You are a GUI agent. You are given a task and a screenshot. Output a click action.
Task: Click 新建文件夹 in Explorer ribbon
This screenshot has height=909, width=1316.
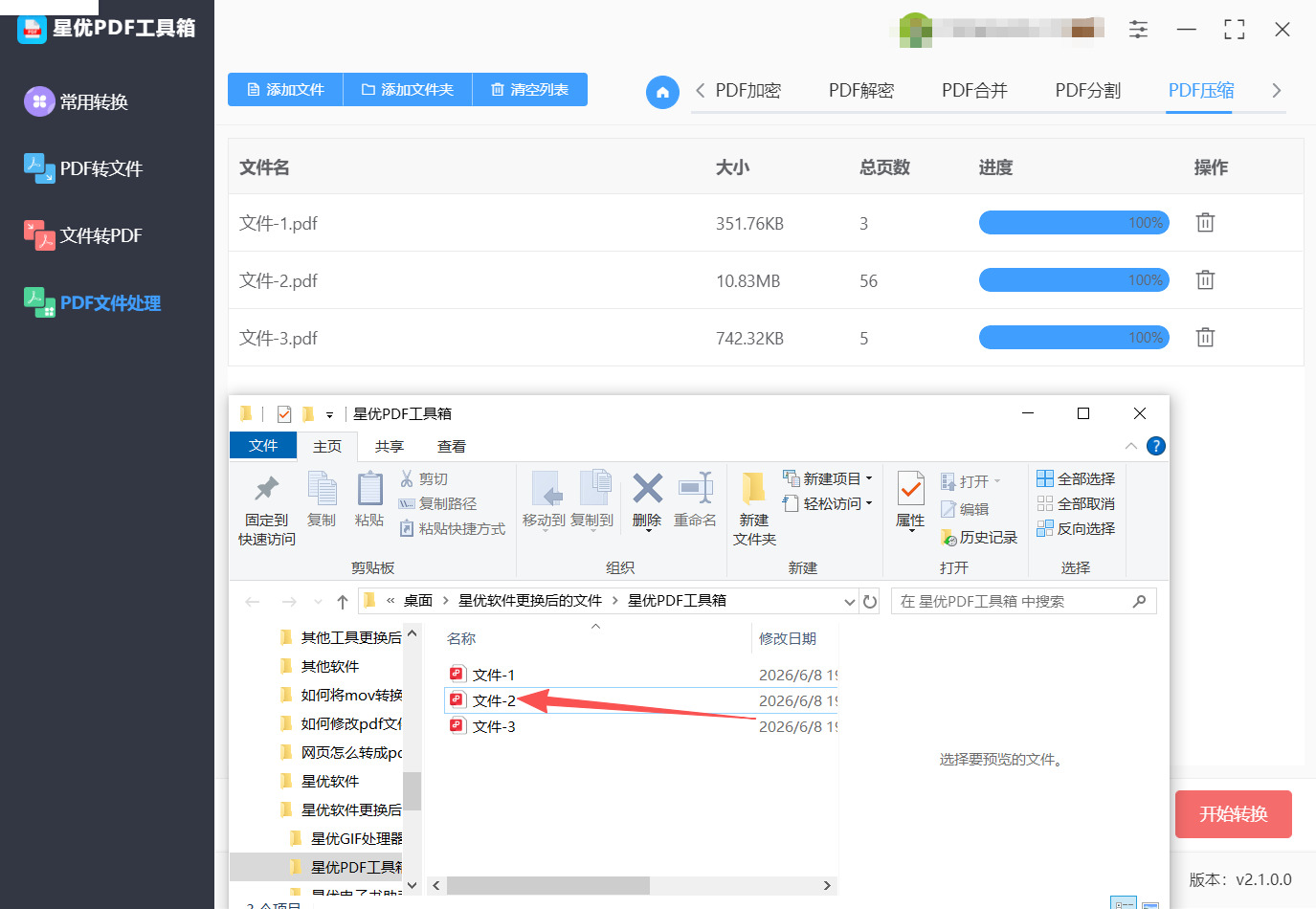[754, 509]
